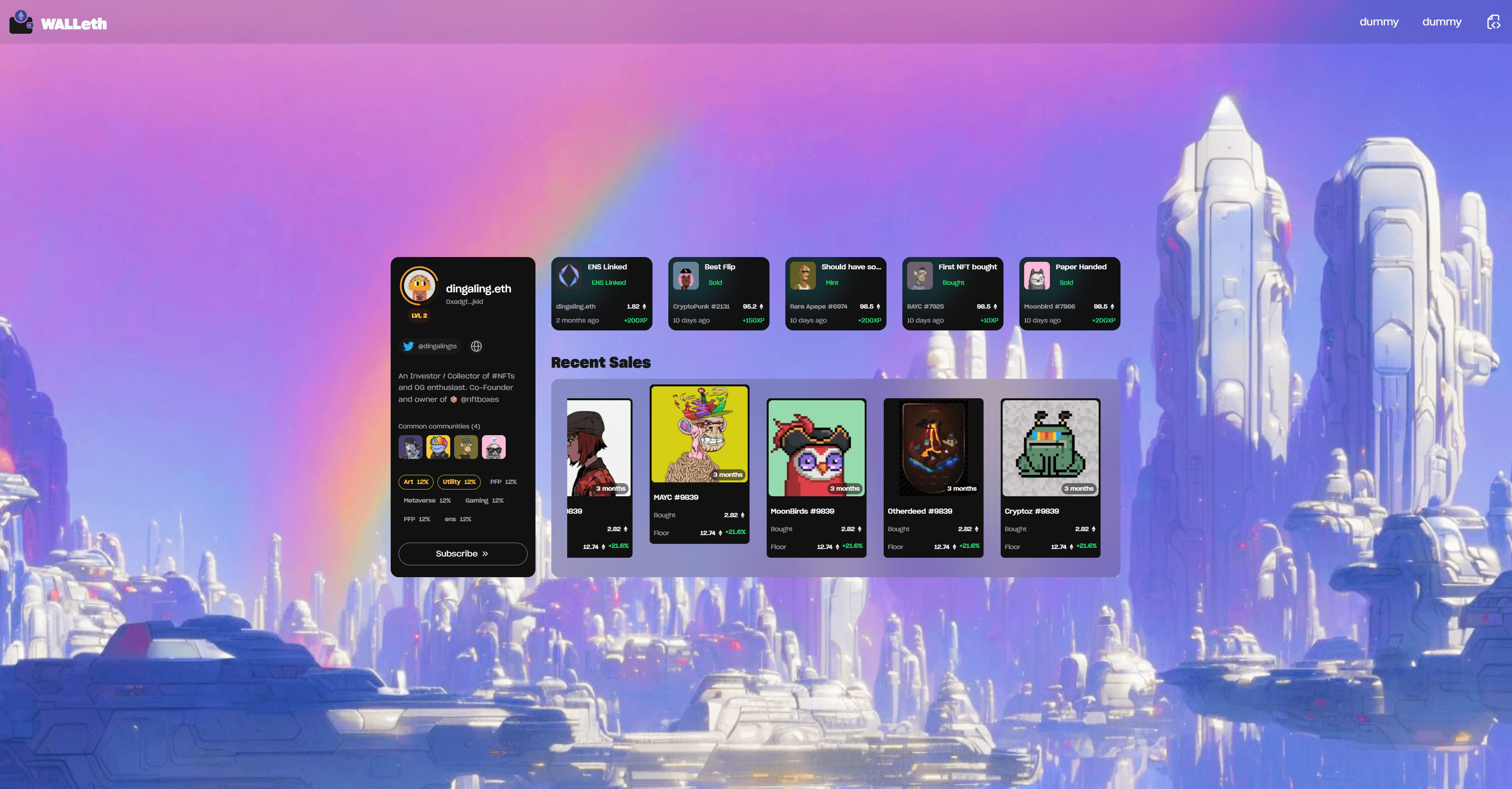
Task: Click the logout icon in top navbar
Action: pos(1493,22)
